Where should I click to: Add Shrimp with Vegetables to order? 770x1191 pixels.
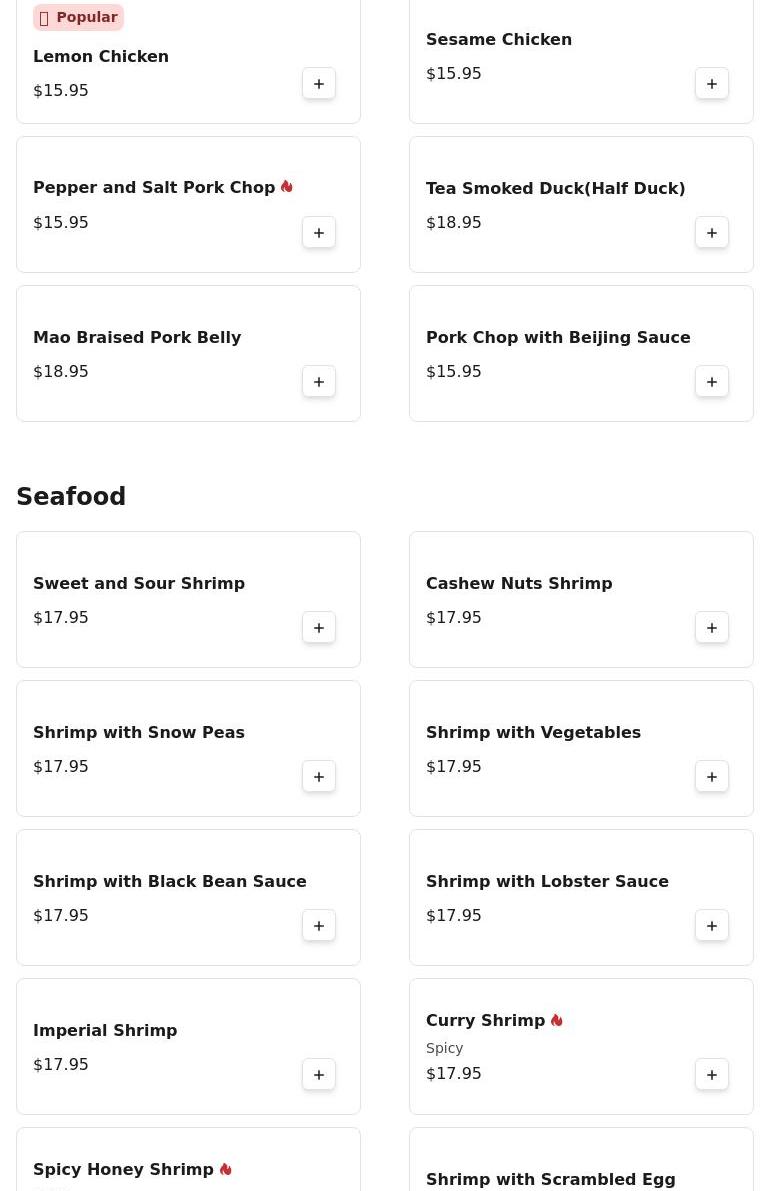click(712, 777)
